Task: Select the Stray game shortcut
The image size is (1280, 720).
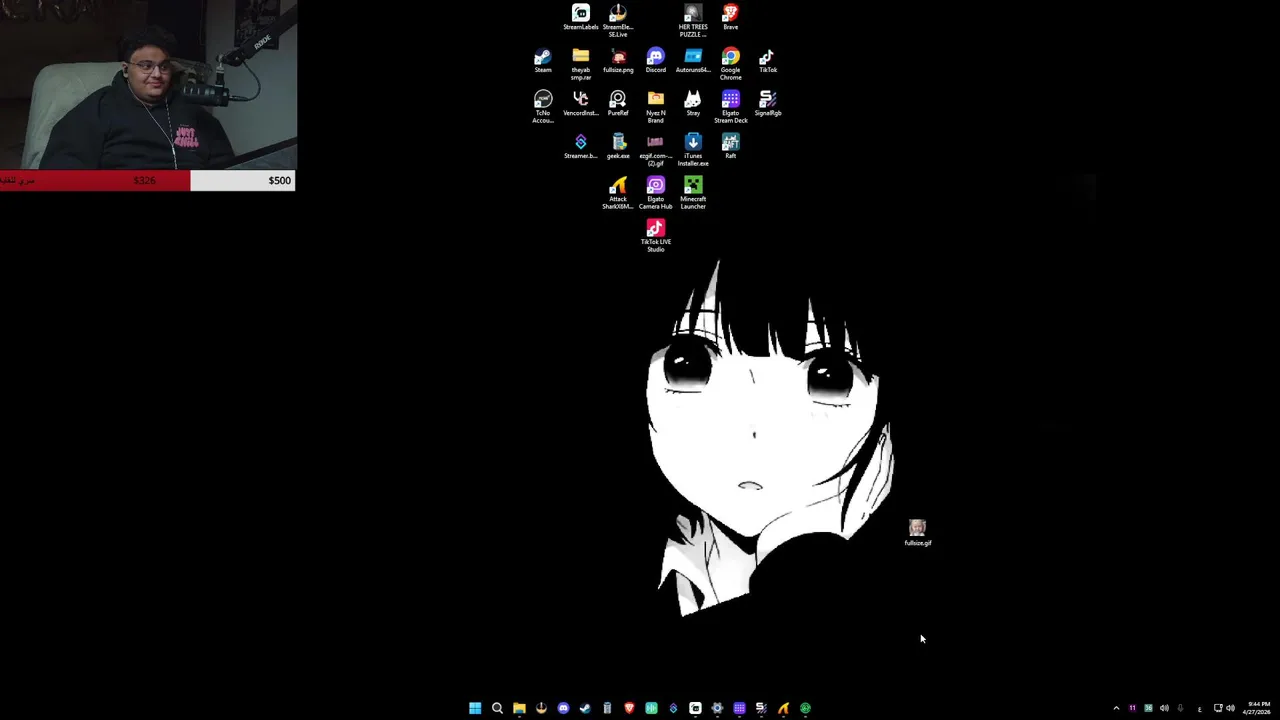Action: 693,103
